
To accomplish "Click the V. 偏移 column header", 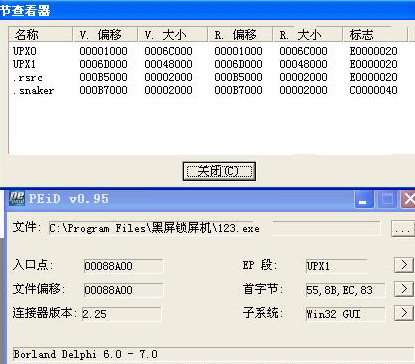I will coord(105,35).
